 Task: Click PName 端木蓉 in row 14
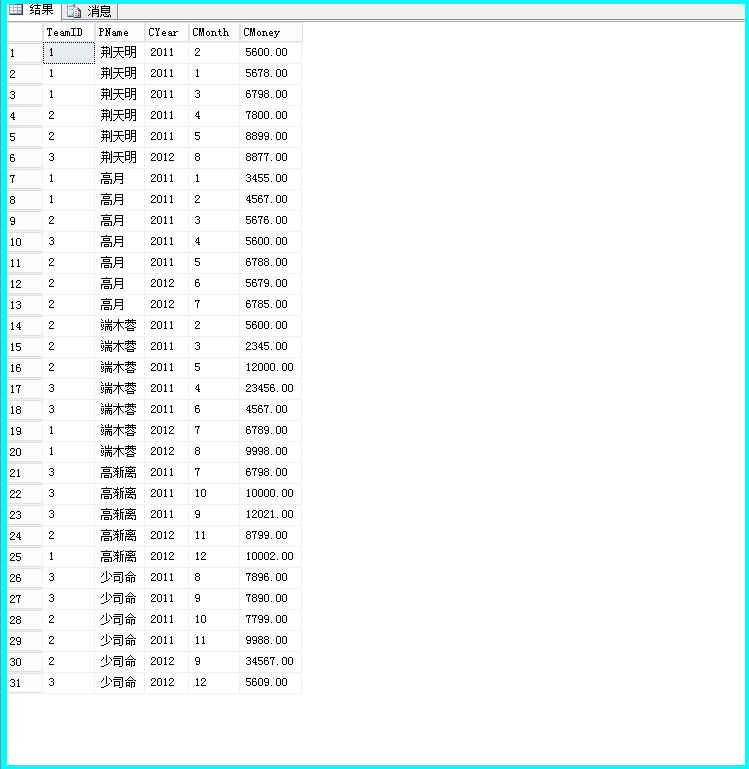tap(118, 325)
